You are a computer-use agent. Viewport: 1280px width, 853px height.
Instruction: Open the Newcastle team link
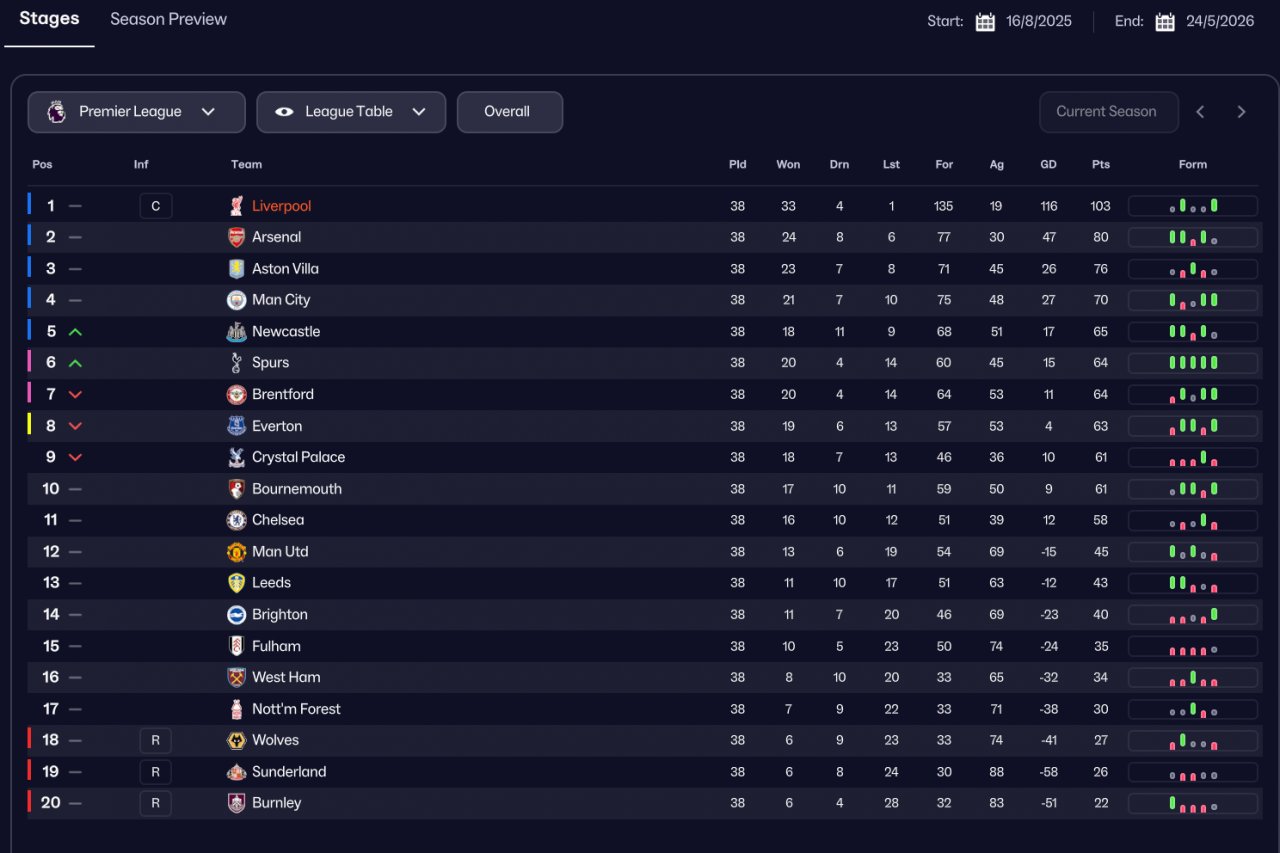[286, 331]
